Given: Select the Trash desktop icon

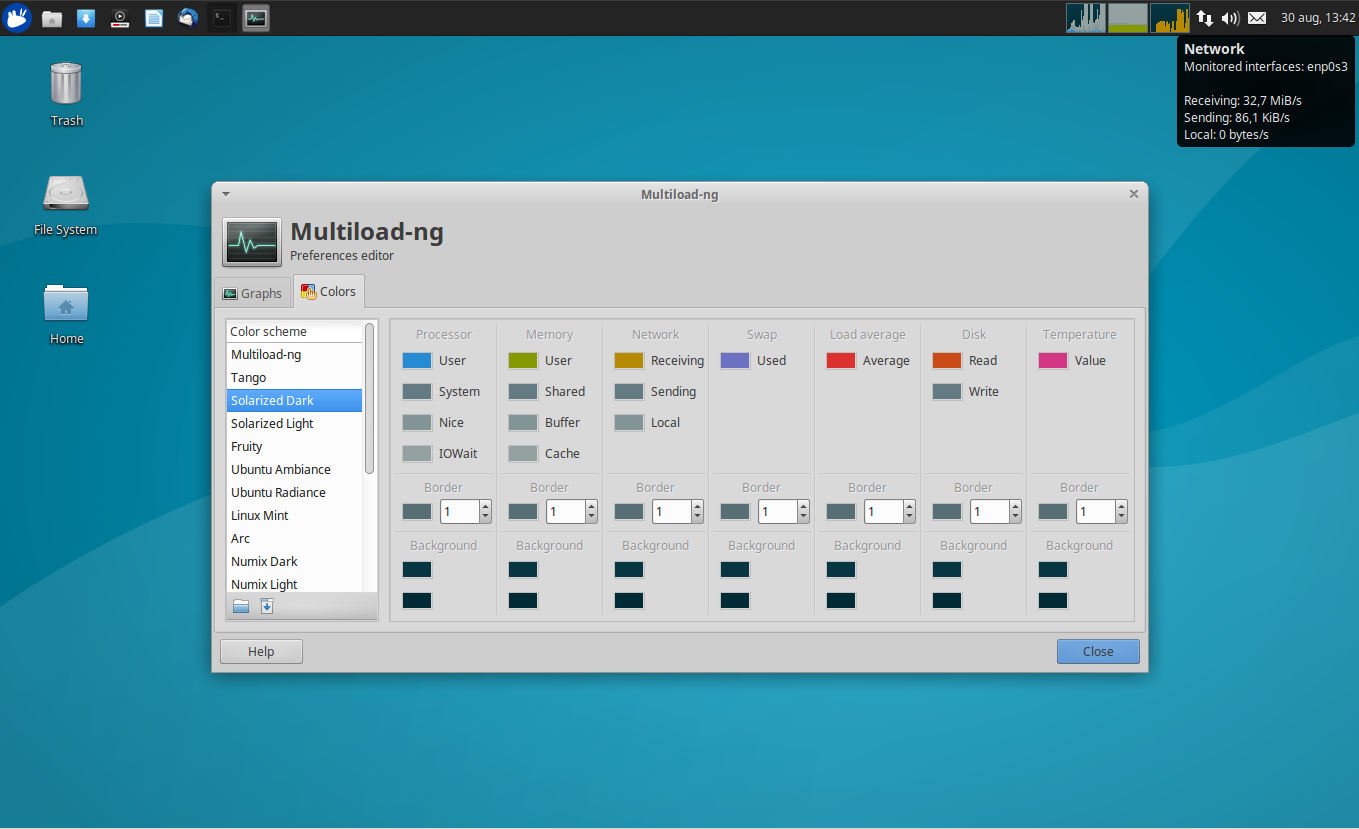Looking at the screenshot, I should 67,94.
